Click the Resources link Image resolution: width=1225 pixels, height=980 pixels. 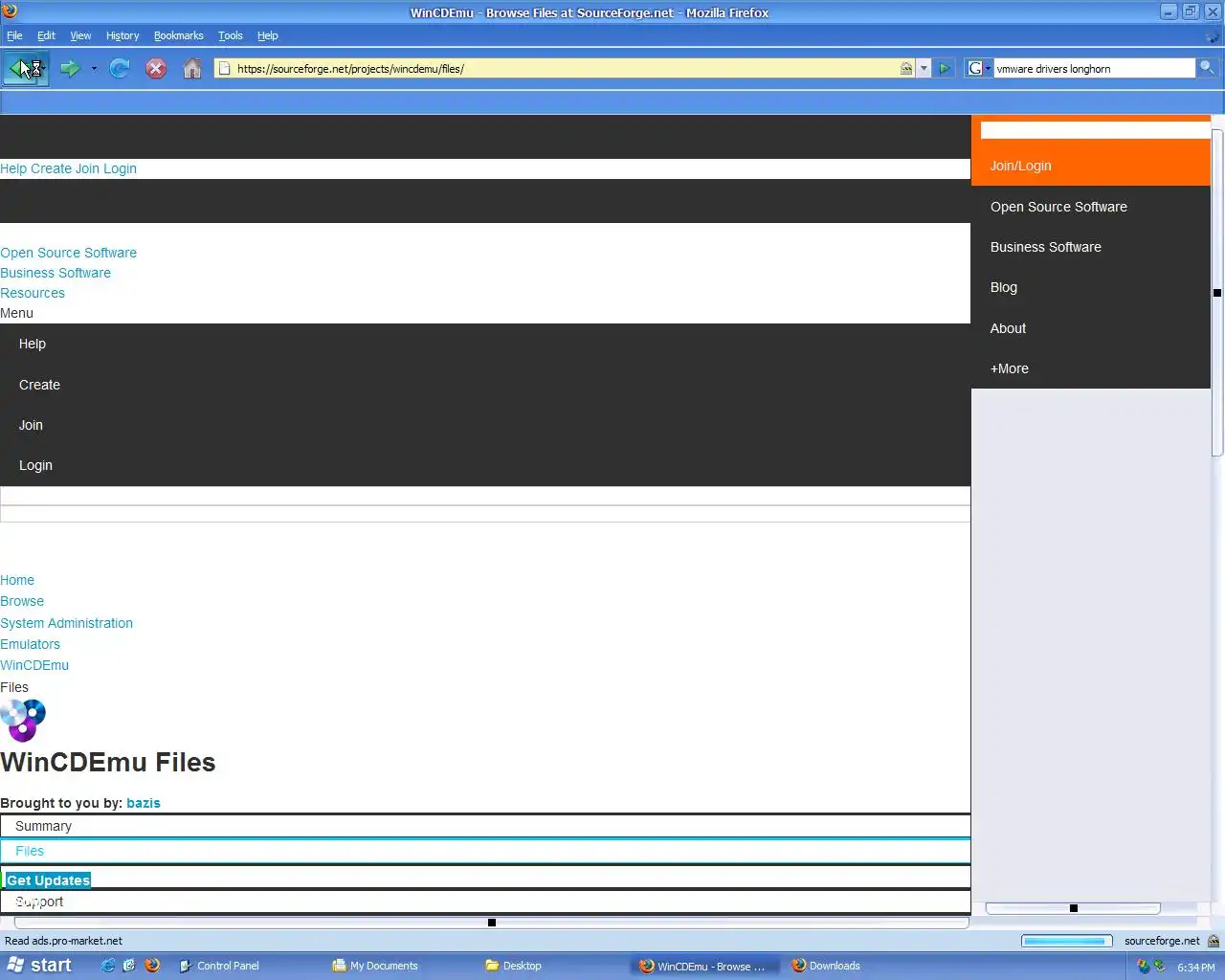pos(33,293)
